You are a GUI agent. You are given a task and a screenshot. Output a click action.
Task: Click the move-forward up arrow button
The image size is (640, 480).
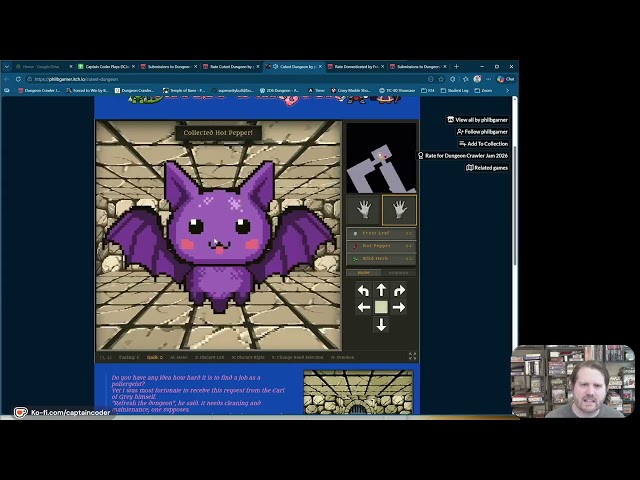click(381, 290)
